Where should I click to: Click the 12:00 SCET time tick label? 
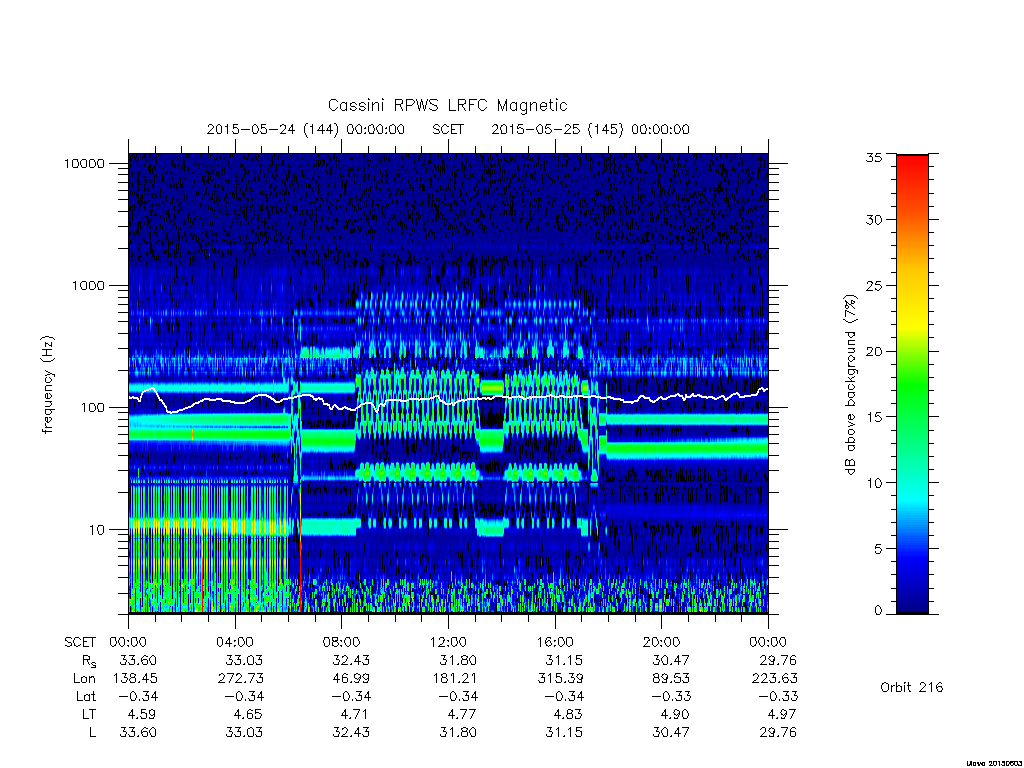tap(448, 642)
